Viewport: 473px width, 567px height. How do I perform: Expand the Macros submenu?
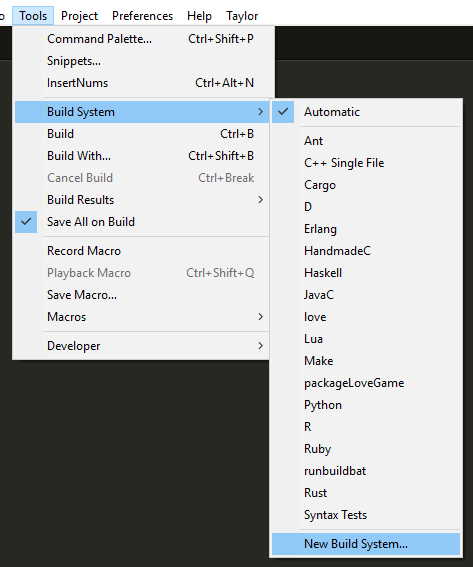click(x=142, y=317)
